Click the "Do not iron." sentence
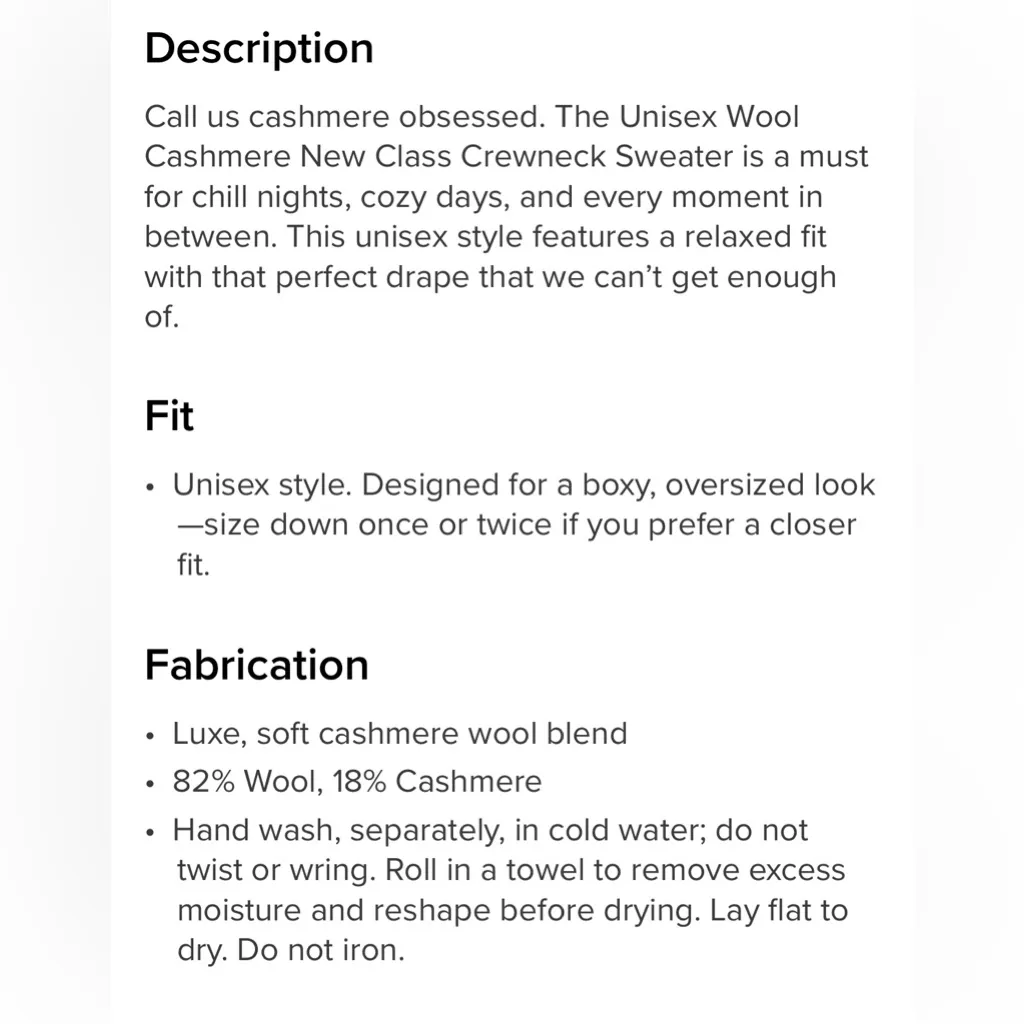The height and width of the screenshot is (1024, 1024). click(x=321, y=950)
